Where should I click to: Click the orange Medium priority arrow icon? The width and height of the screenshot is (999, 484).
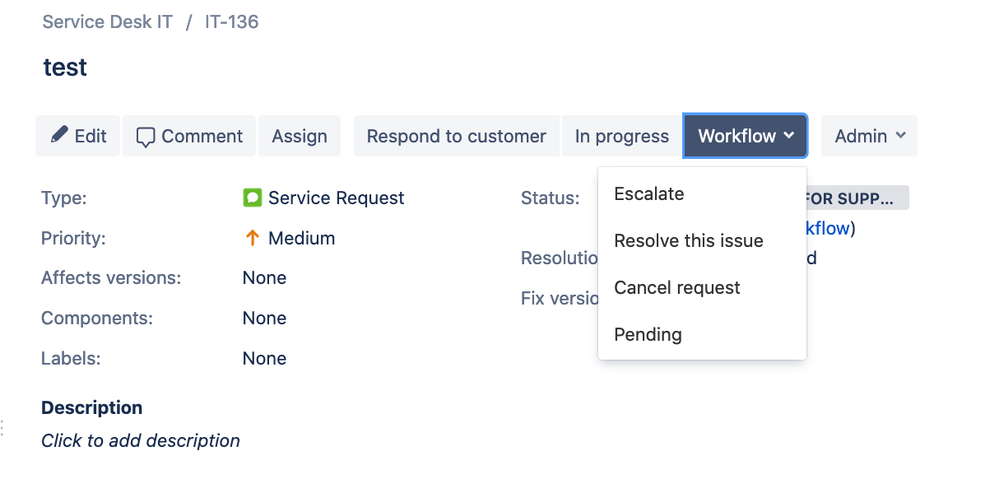(252, 238)
